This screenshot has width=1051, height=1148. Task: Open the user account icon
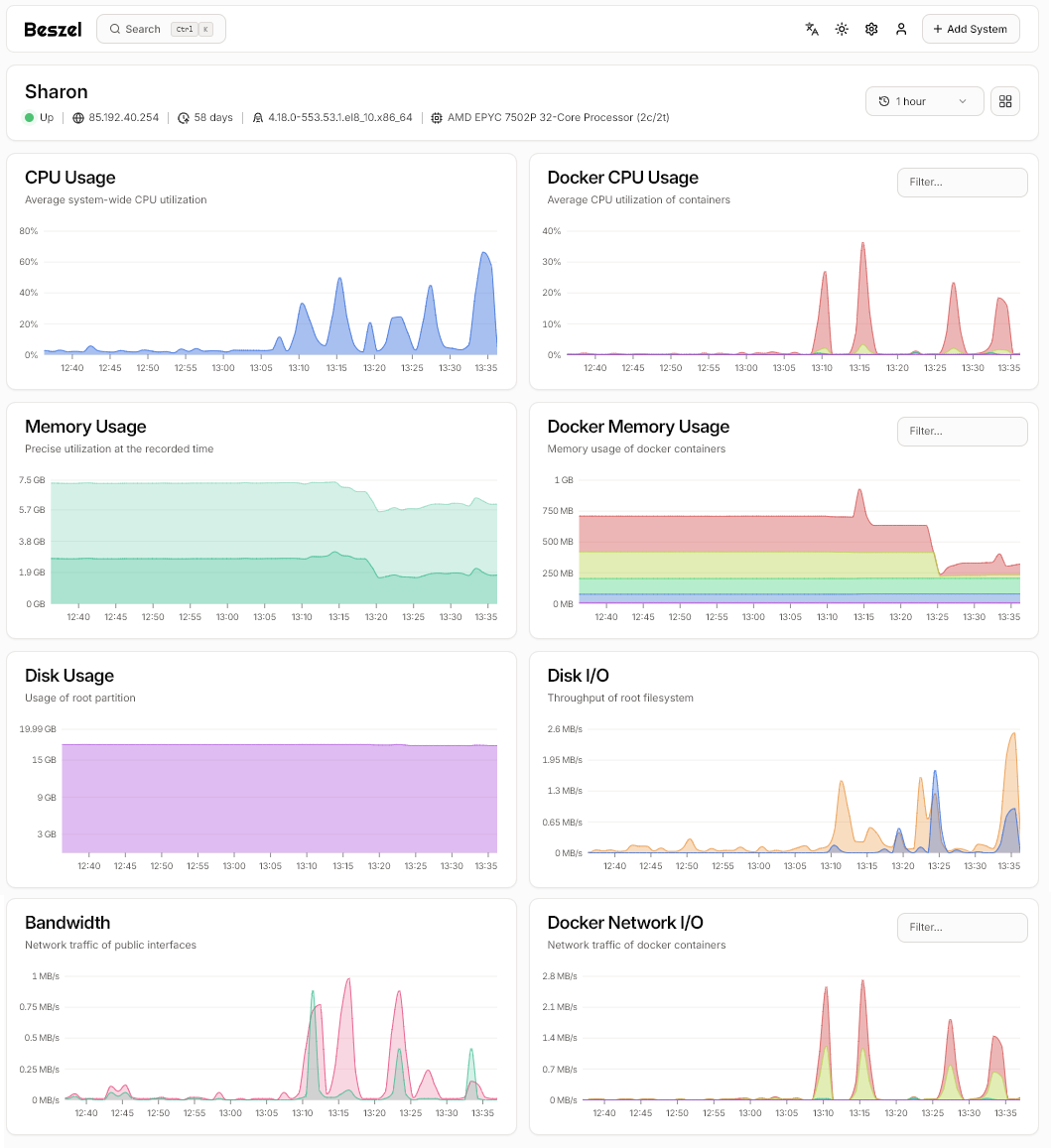click(x=901, y=29)
